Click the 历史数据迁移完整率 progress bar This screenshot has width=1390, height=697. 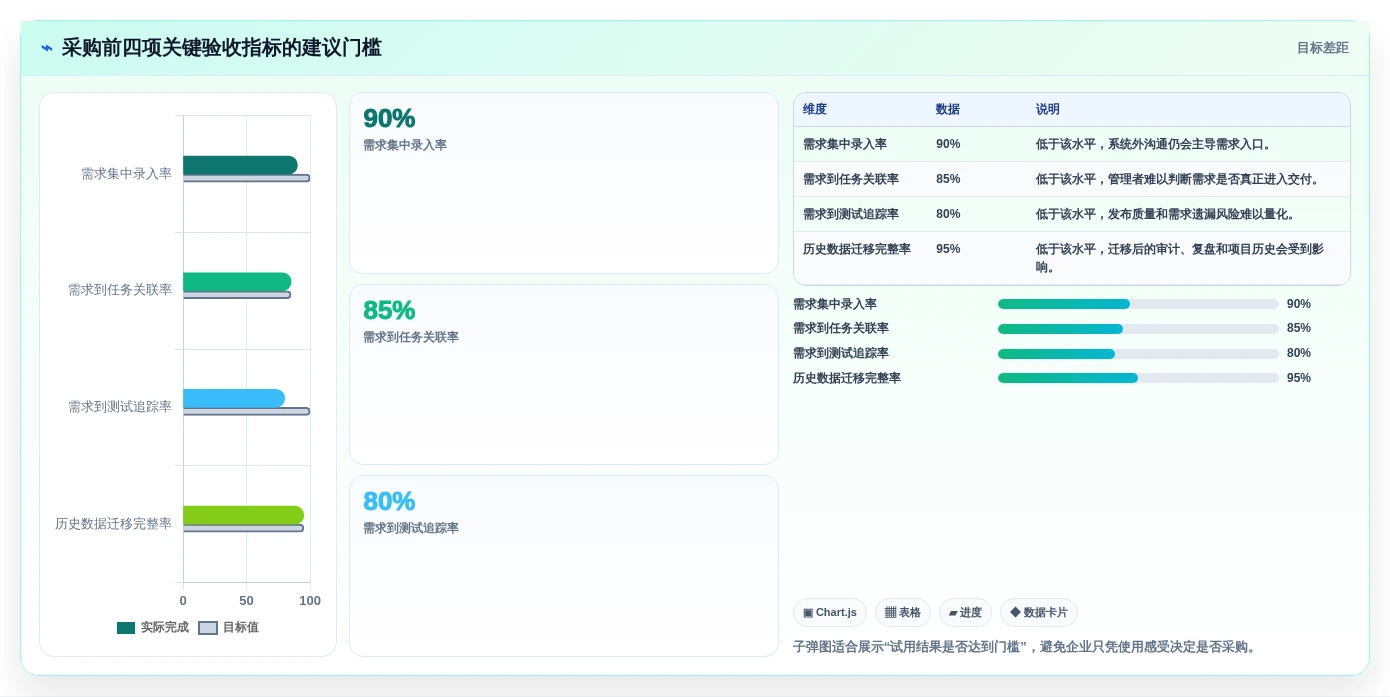[x=1138, y=378]
